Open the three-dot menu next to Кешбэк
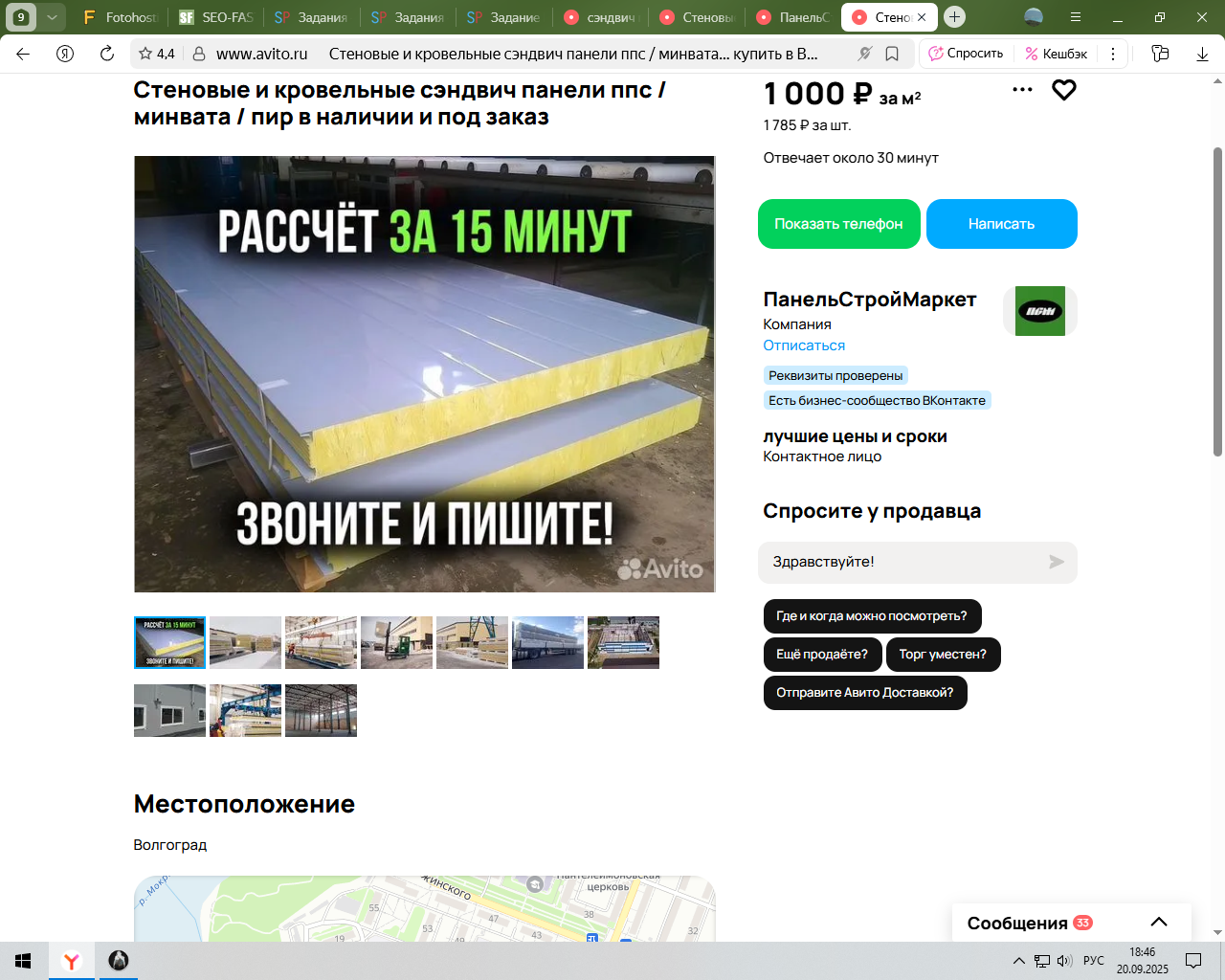This screenshot has height=980, width=1225. [x=1113, y=54]
